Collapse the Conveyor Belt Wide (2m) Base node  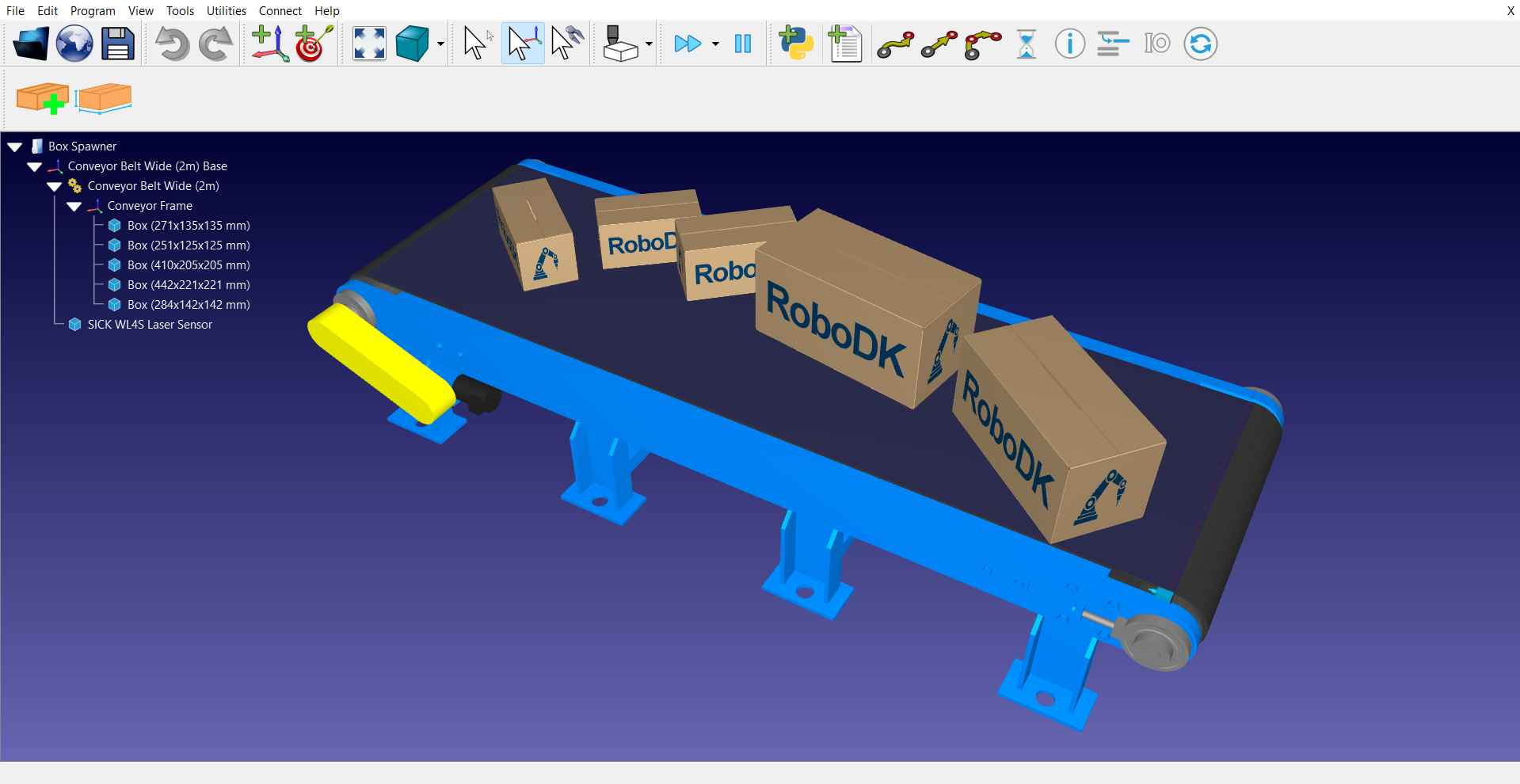(34, 167)
